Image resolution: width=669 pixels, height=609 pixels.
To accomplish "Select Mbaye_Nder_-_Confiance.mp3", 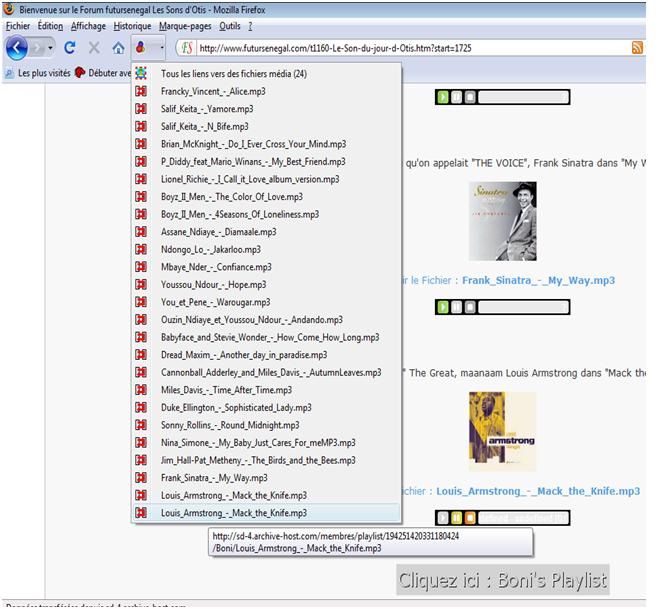I will click(266, 267).
